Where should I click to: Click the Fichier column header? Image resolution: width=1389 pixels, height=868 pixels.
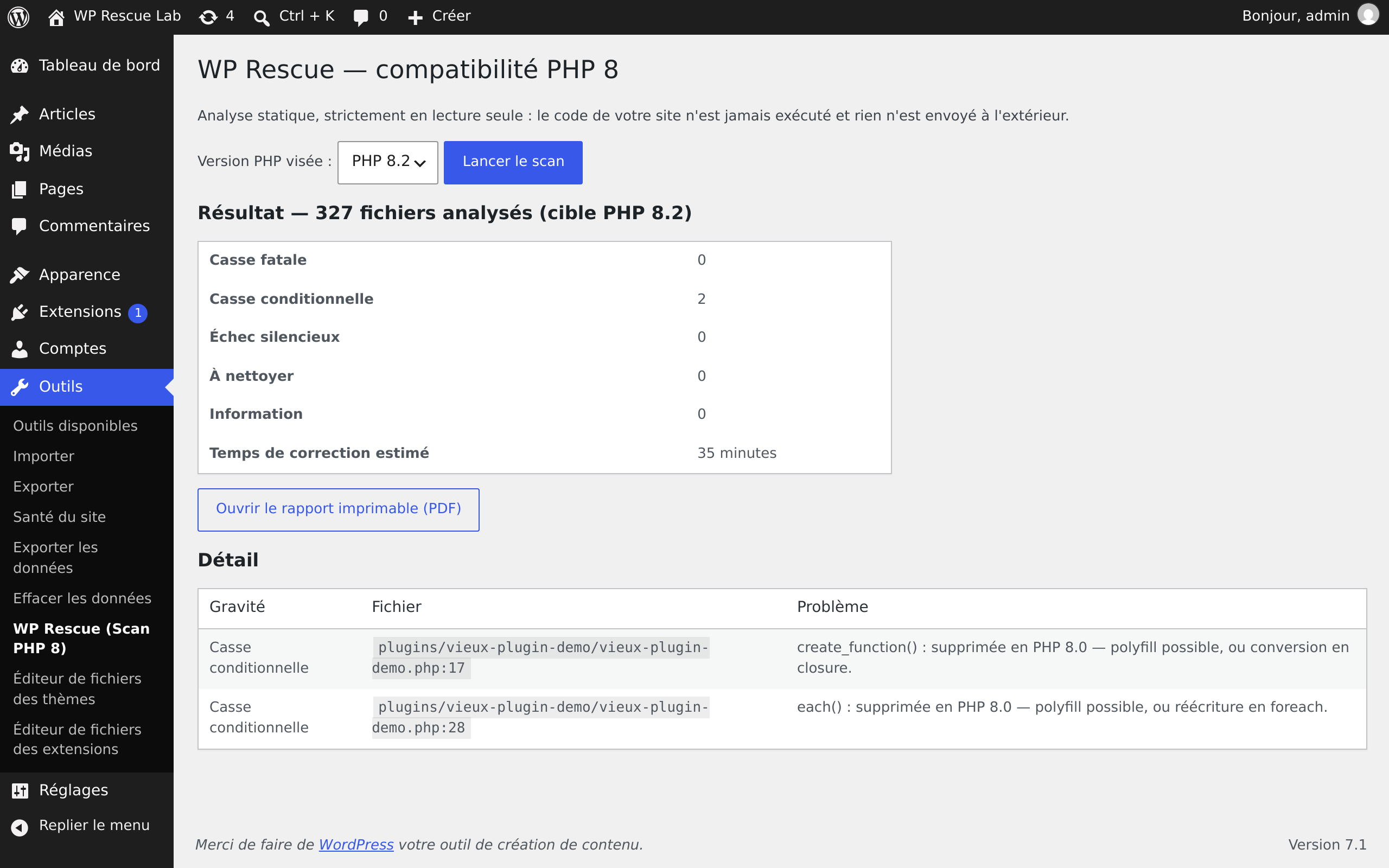pos(397,607)
